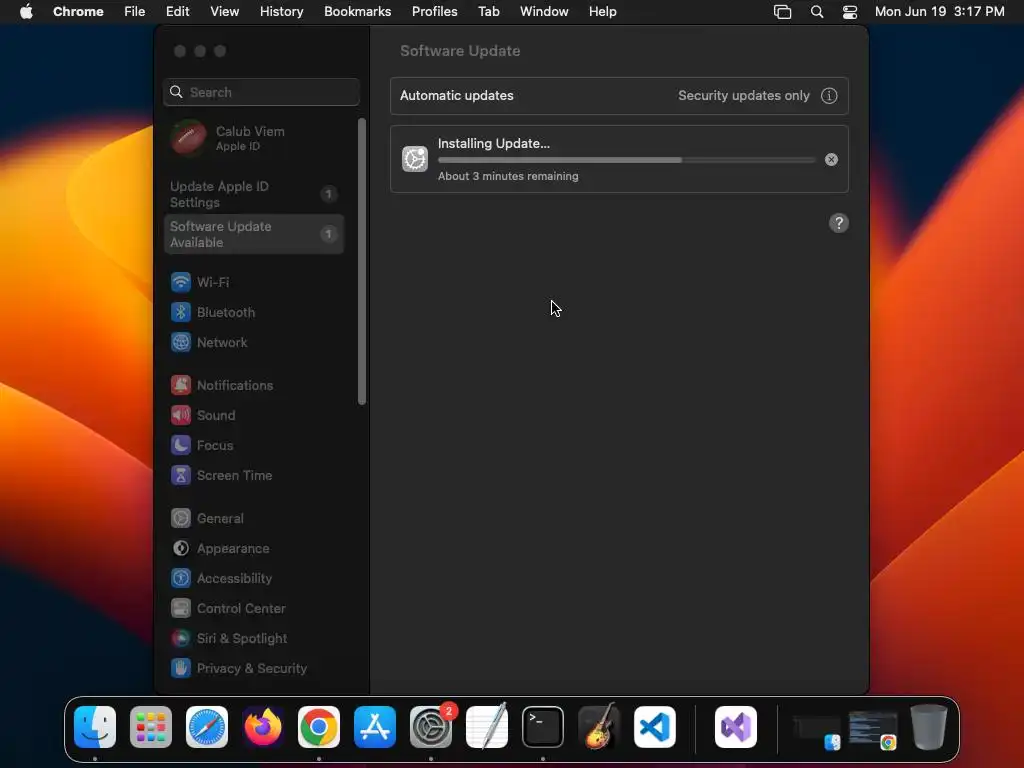Launch Finder from the Dock
1024x768 pixels.
click(95, 727)
